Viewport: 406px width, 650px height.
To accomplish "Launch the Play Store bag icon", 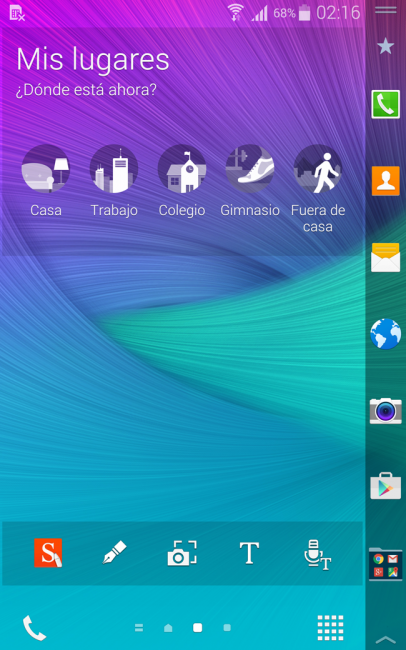I will (x=385, y=486).
